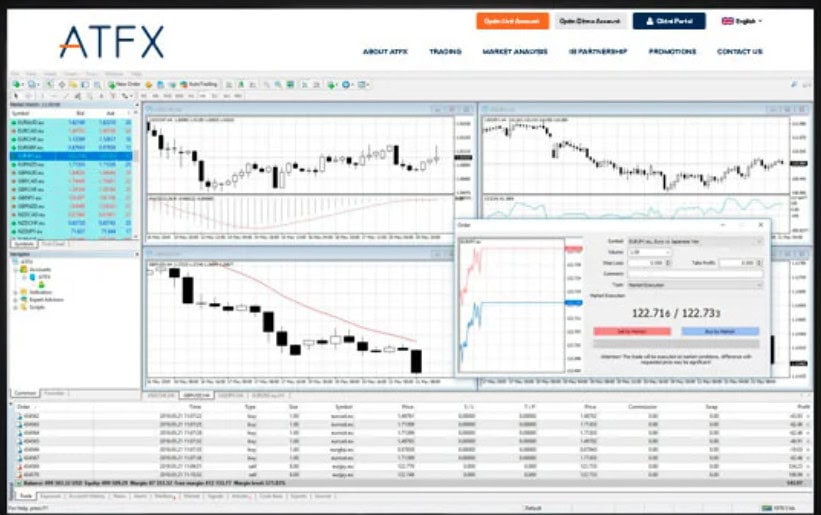Open the Templates dropdown icon

363,84
